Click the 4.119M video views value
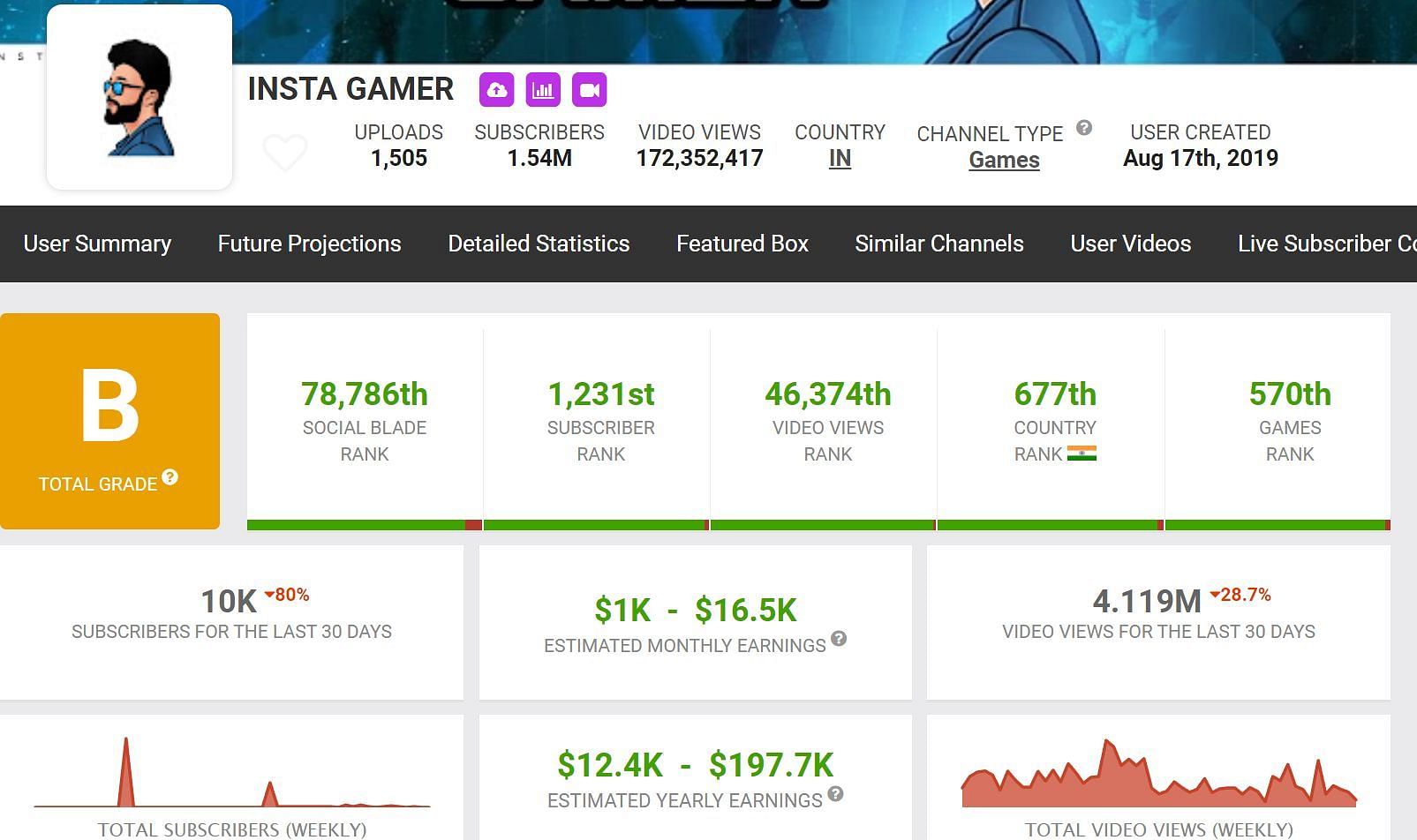Screen dimensions: 1417x840 [1147, 602]
